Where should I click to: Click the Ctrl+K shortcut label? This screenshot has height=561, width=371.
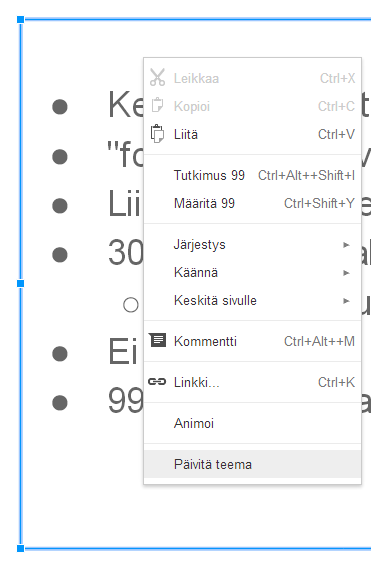[x=336, y=382]
